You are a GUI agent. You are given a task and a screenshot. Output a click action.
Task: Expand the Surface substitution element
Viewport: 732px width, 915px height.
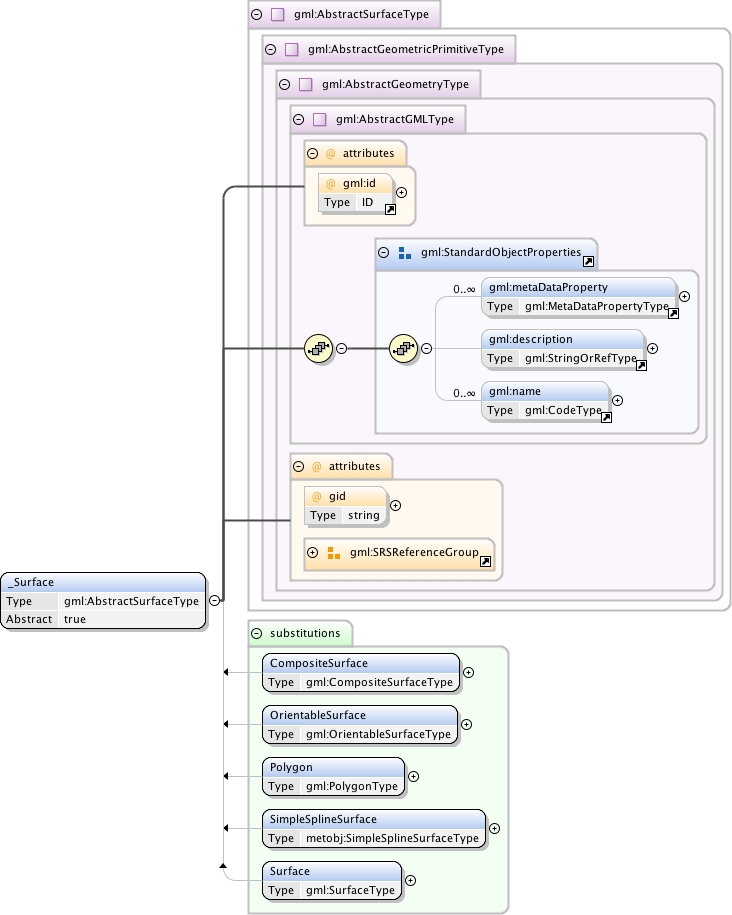410,880
